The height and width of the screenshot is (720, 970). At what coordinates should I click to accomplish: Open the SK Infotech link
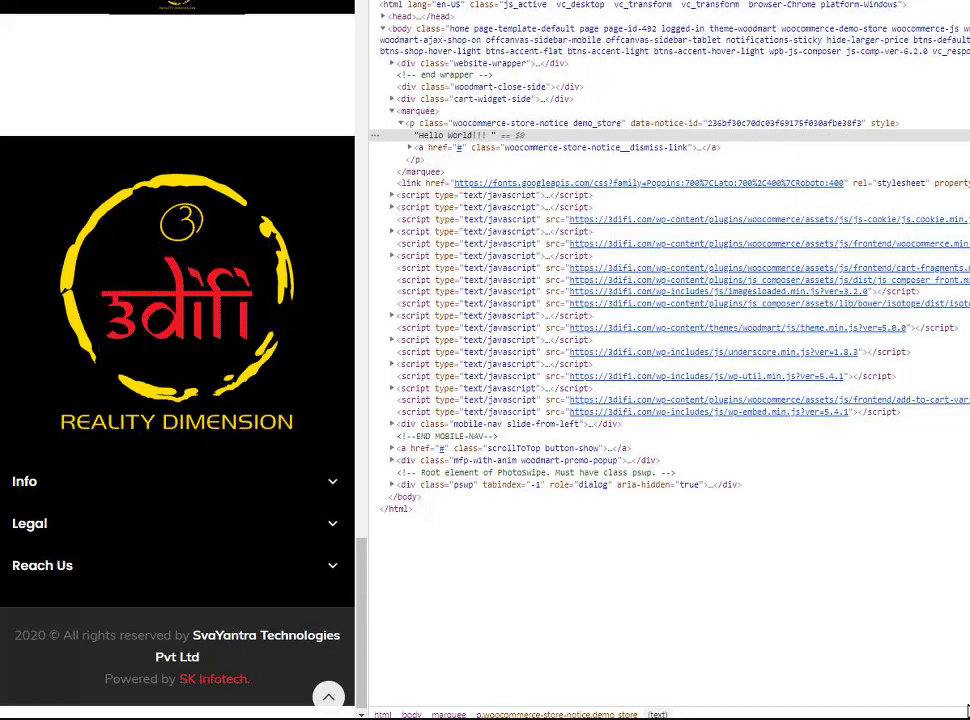point(213,679)
